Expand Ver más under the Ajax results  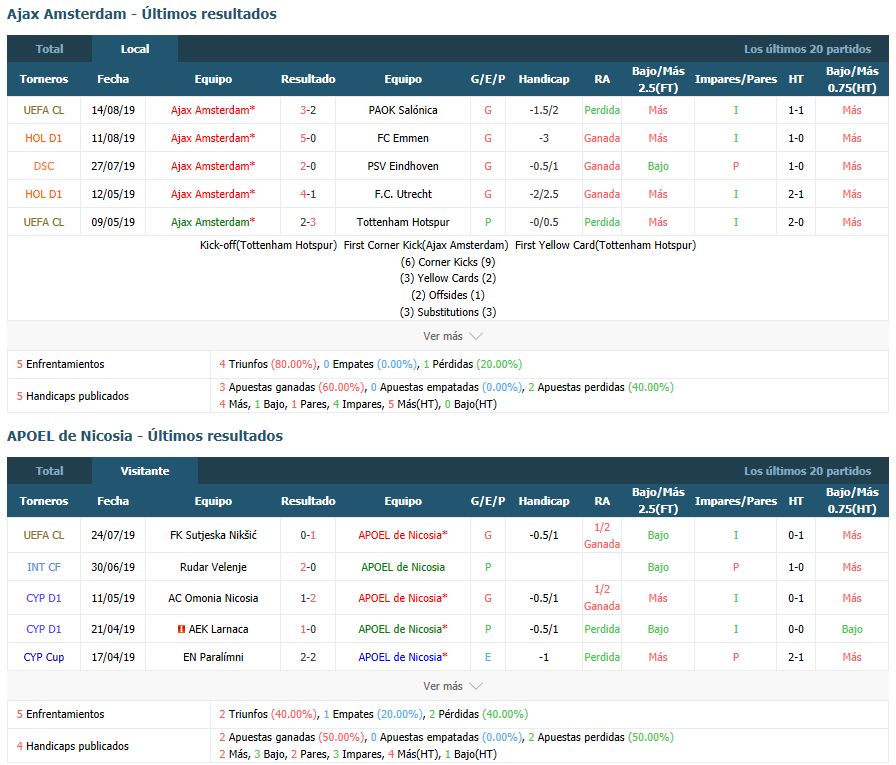(x=453, y=336)
